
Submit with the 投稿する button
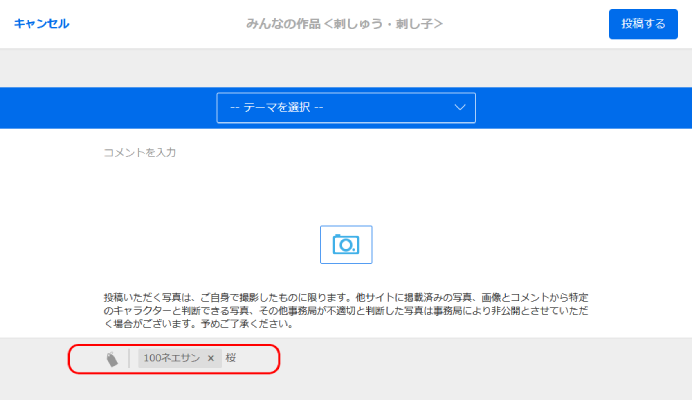(x=643, y=24)
